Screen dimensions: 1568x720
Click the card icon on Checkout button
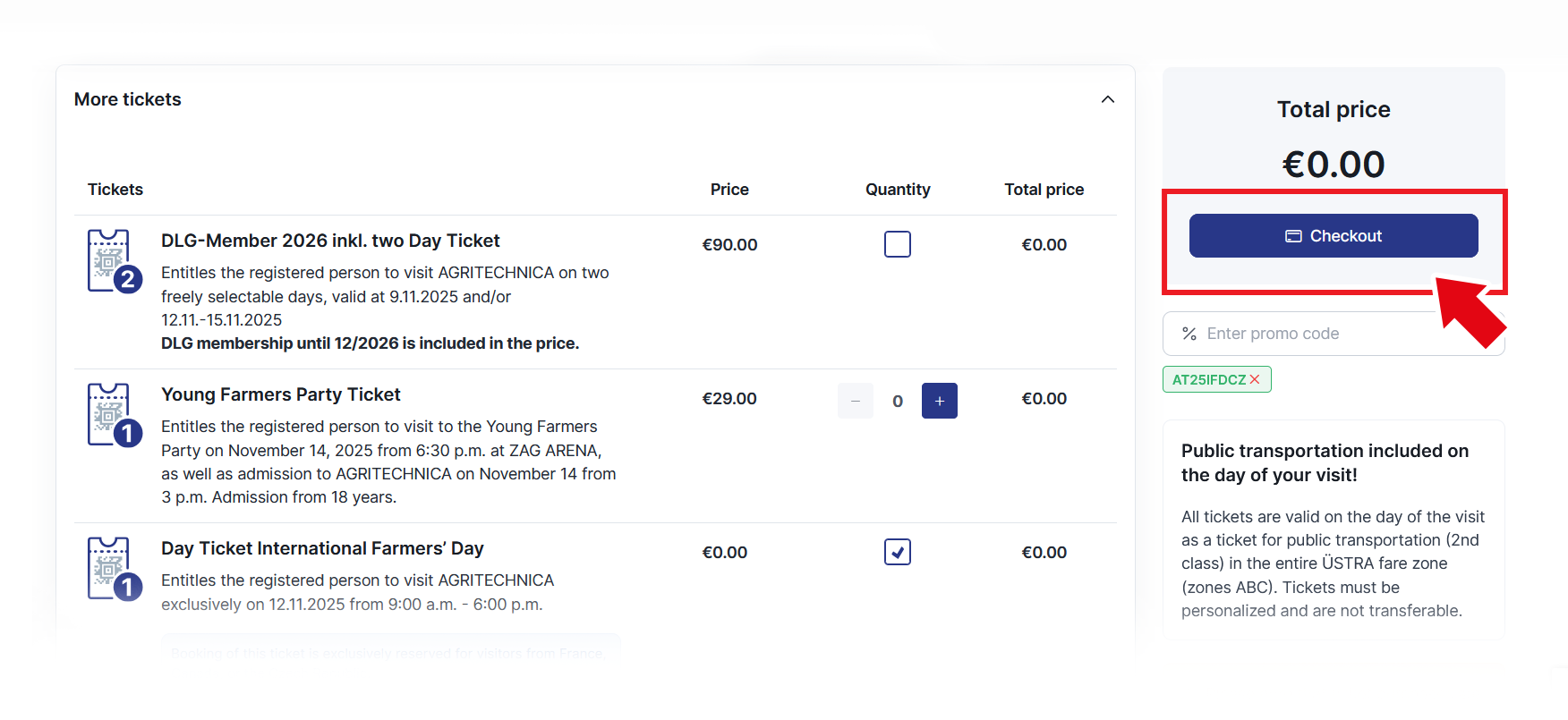click(1293, 236)
